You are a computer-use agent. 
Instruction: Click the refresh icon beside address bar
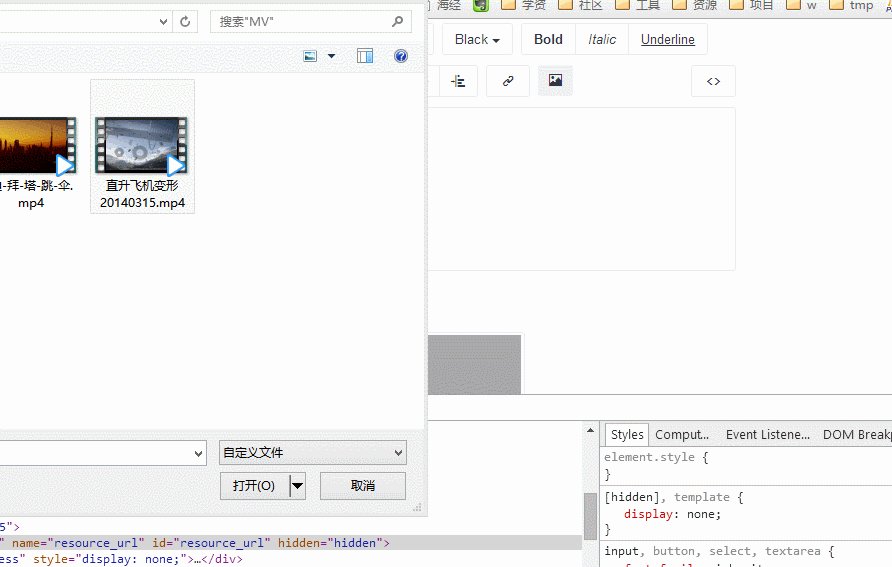coord(185,21)
